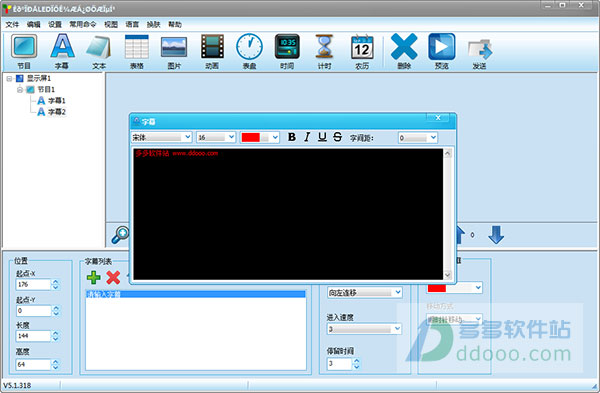Insert a 表格 table from the toolbar

(x=137, y=47)
